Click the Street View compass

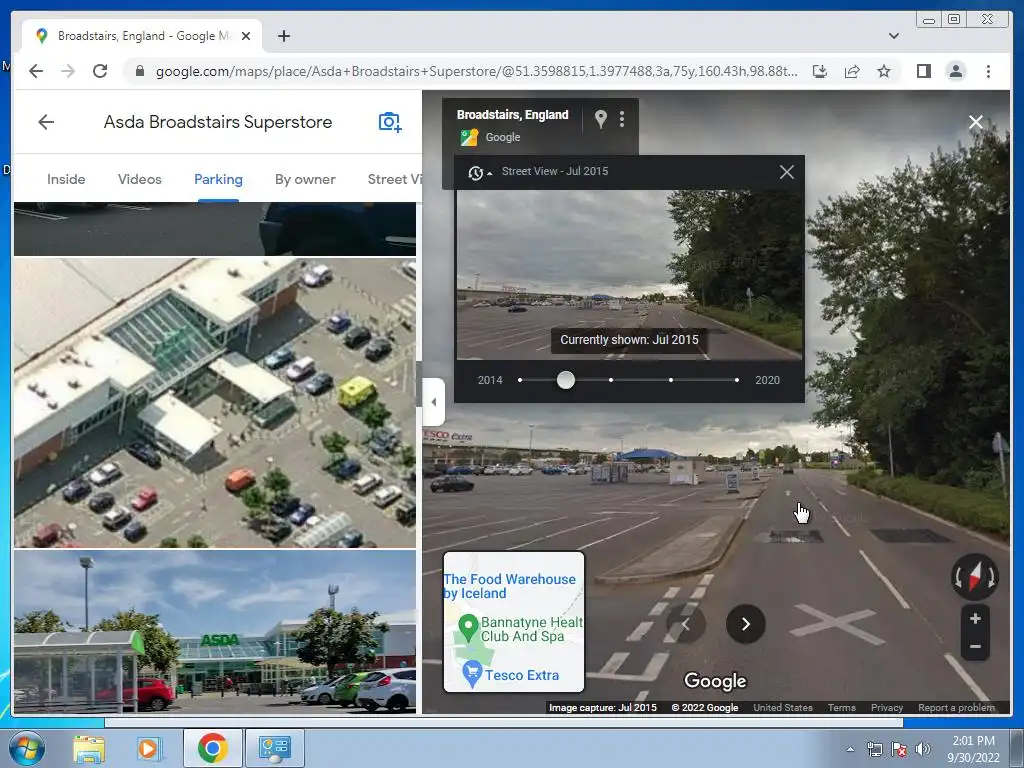[x=975, y=577]
